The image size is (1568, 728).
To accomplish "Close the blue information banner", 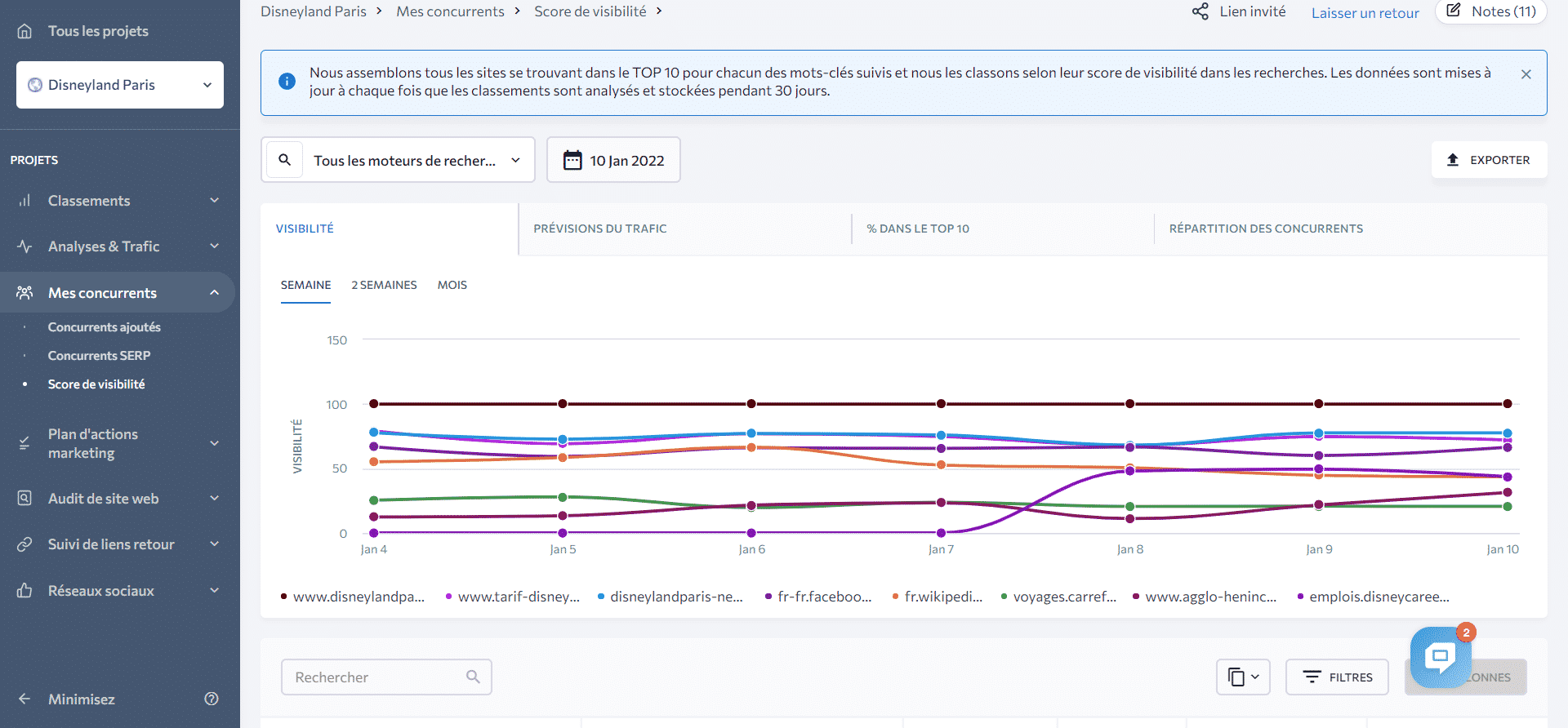I will coord(1526,74).
